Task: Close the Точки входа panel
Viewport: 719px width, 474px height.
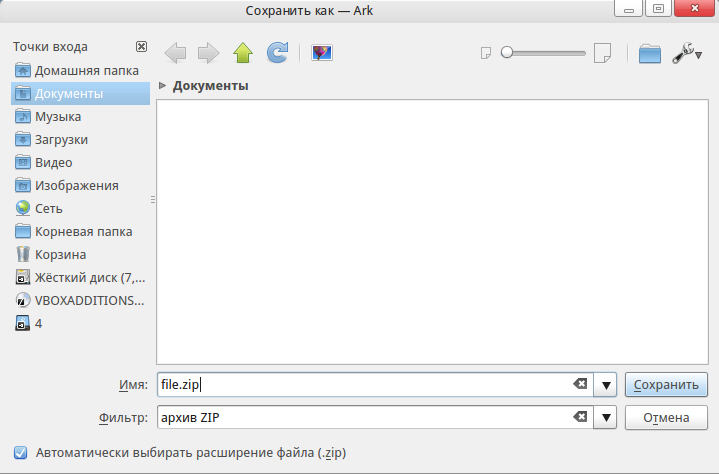Action: [142, 46]
